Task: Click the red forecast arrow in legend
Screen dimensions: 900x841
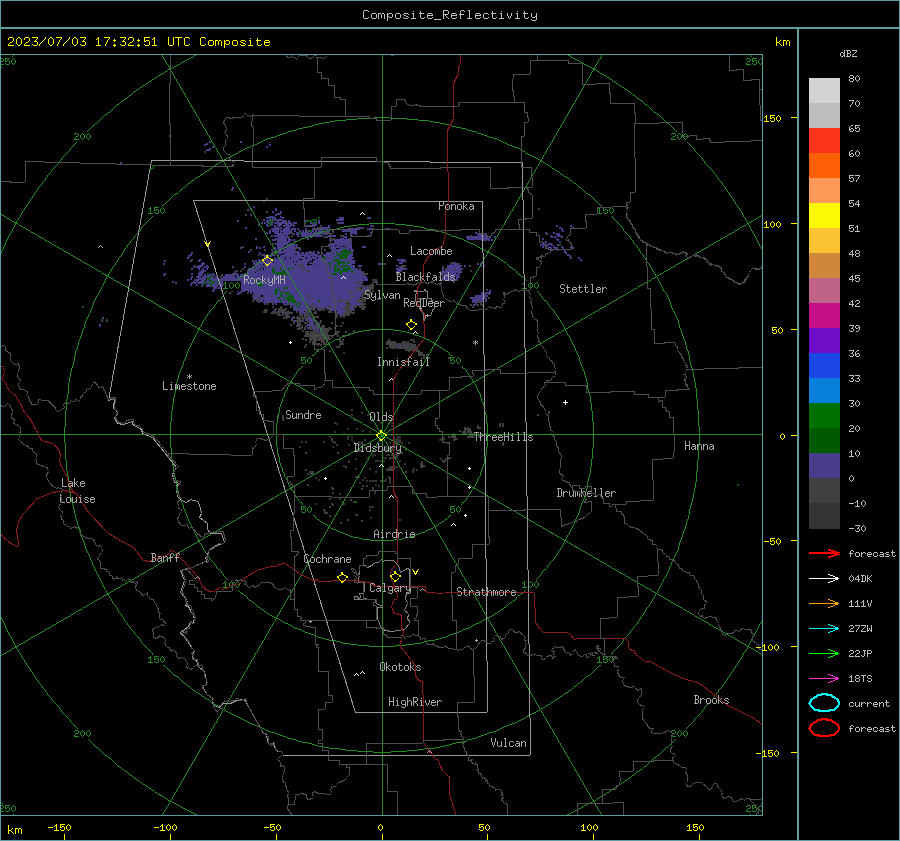Action: (824, 553)
